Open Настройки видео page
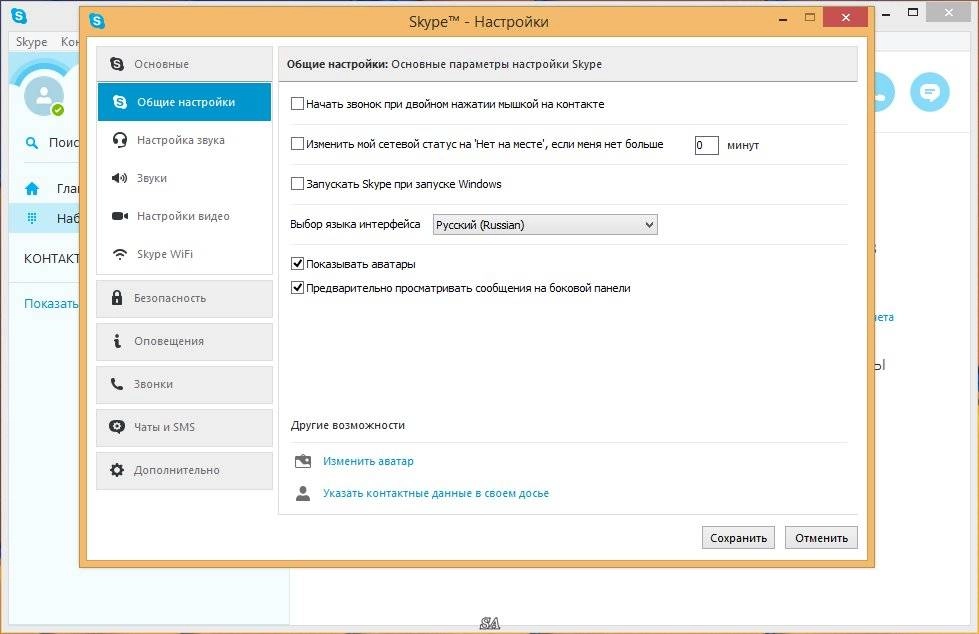 tap(184, 216)
